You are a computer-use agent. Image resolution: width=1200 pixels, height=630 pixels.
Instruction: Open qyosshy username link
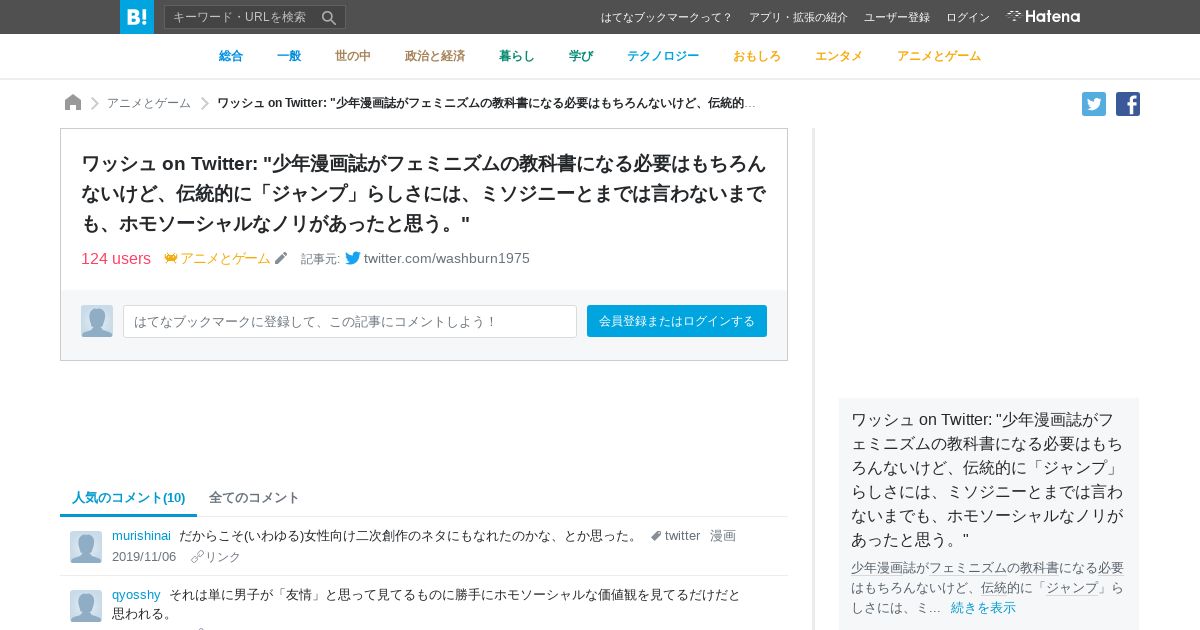coord(136,595)
